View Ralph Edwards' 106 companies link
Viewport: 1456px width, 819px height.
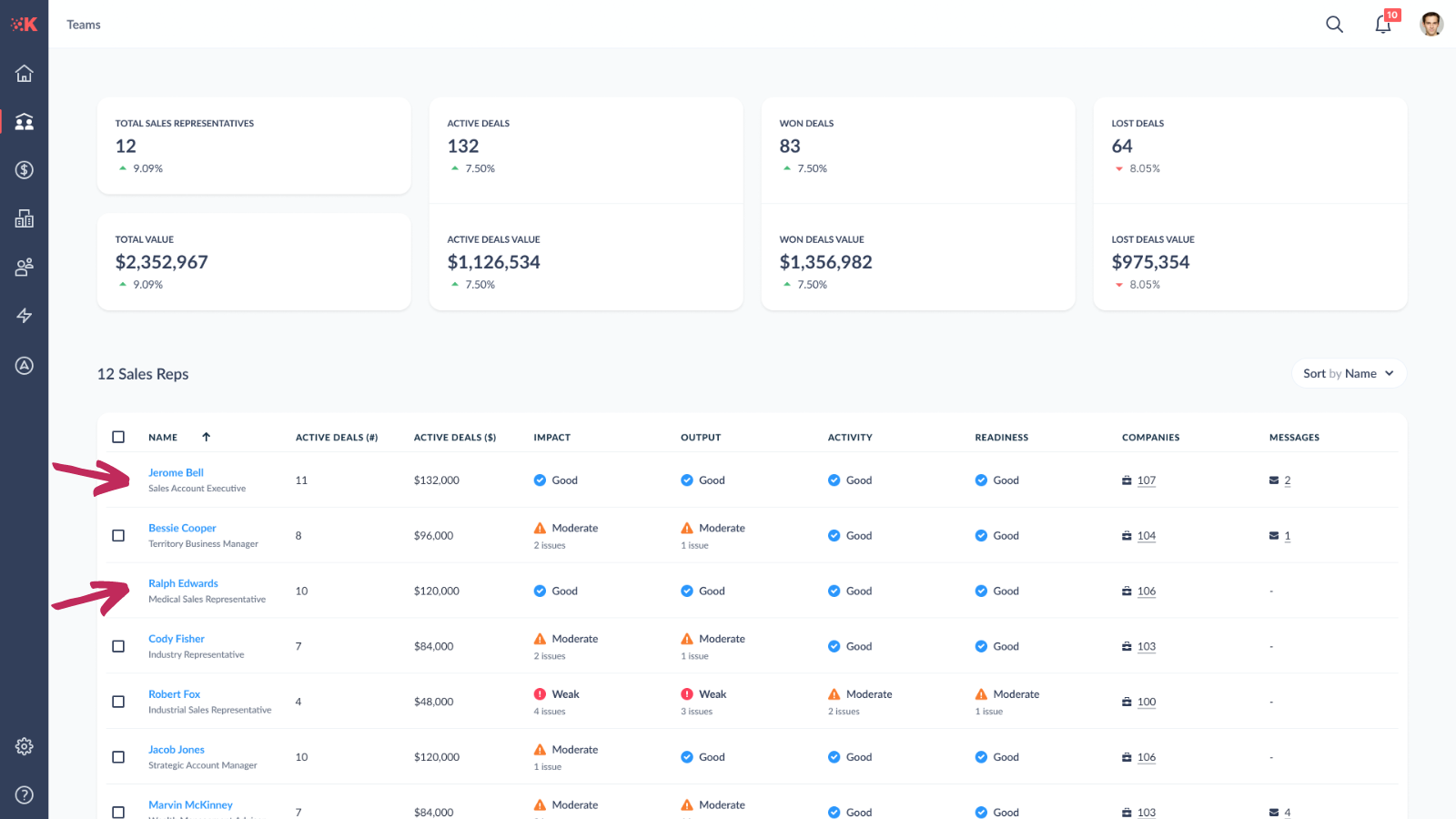pos(1146,591)
